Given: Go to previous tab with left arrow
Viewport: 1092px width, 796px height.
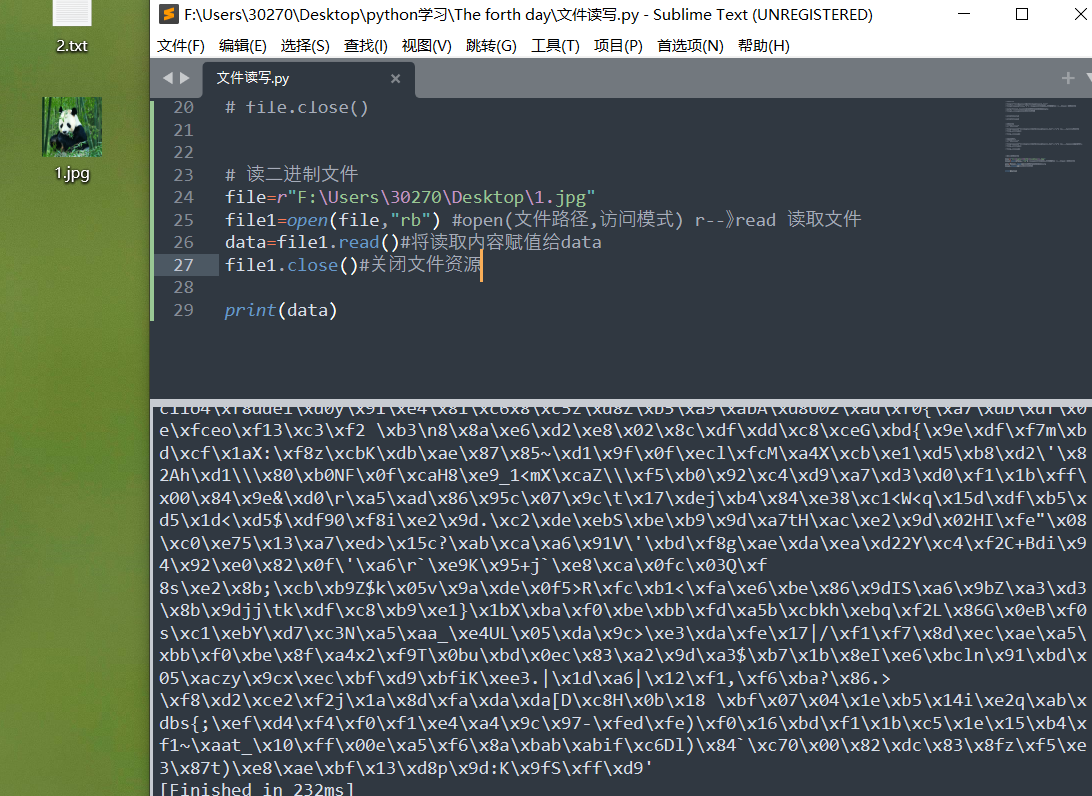Looking at the screenshot, I should 167,78.
